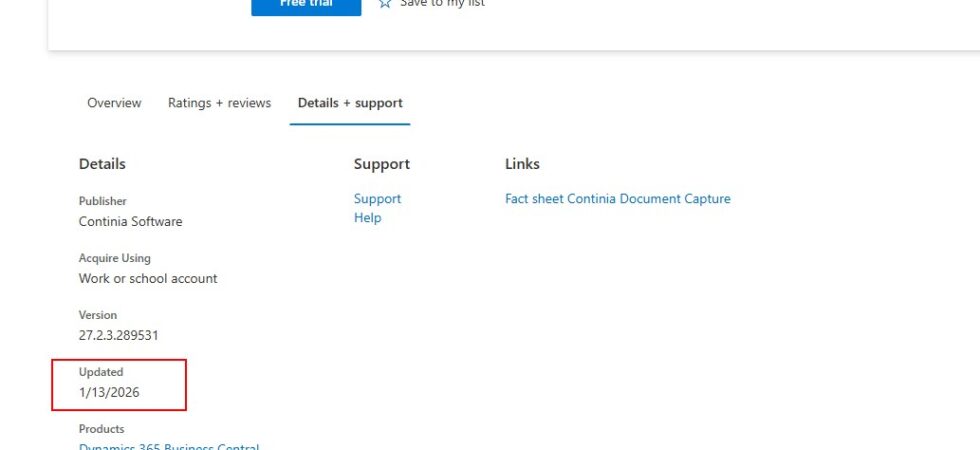Open the Support link
Screen dimensions: 980x450
[377, 199]
